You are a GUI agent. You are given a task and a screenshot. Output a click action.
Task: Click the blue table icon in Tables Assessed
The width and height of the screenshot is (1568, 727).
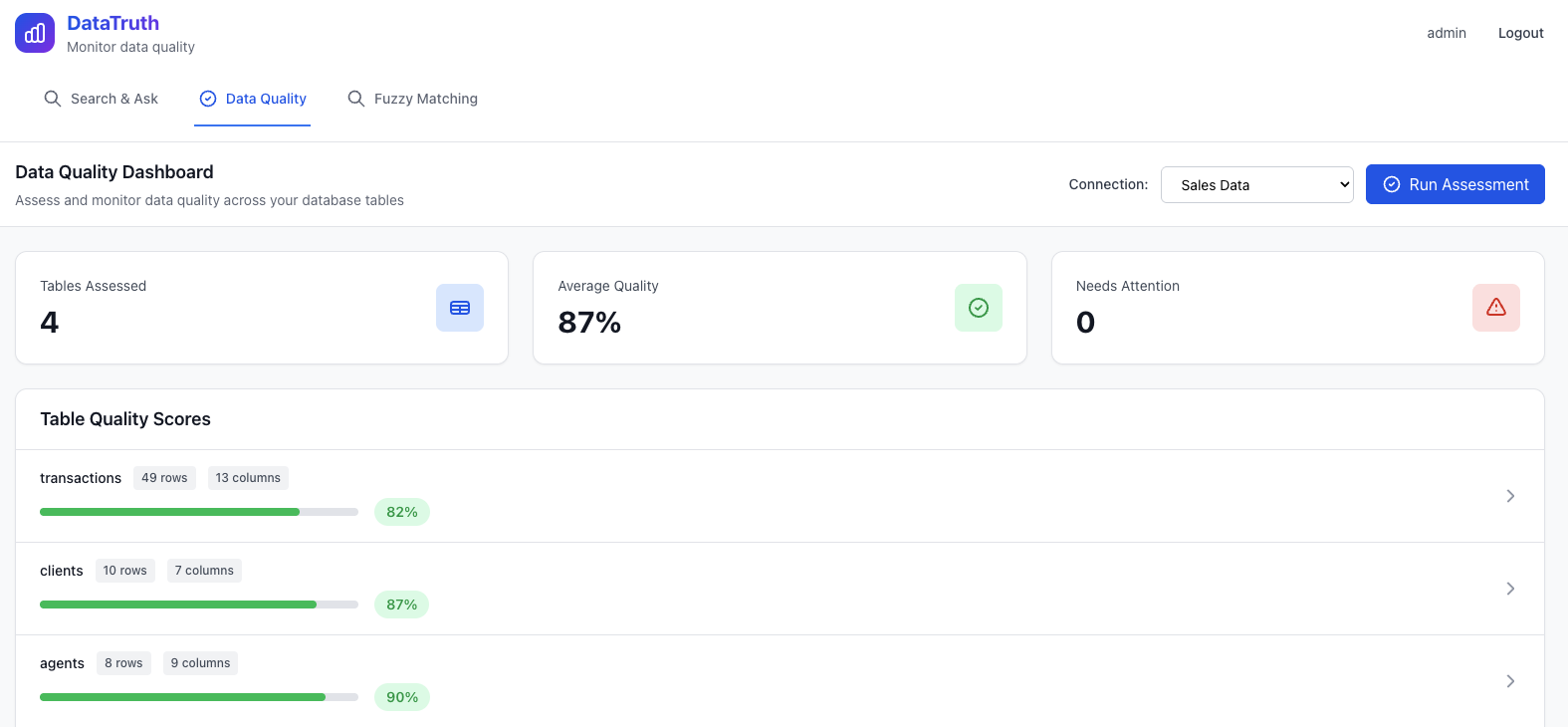[x=460, y=308]
